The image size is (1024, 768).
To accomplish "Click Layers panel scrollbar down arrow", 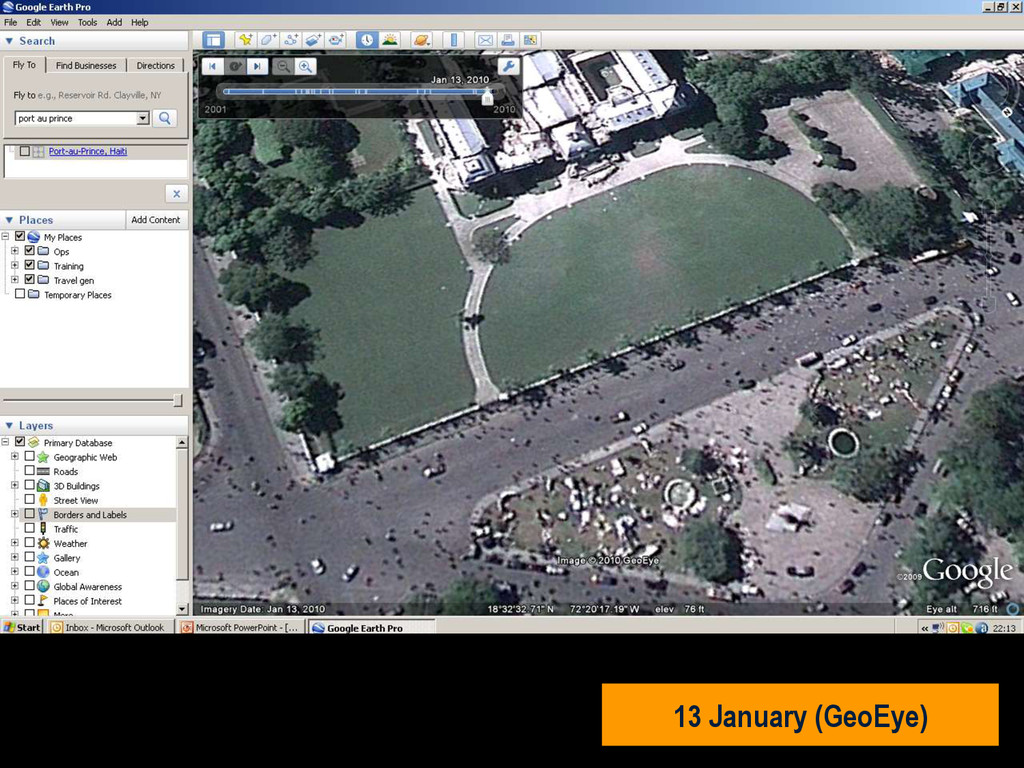I will click(182, 609).
